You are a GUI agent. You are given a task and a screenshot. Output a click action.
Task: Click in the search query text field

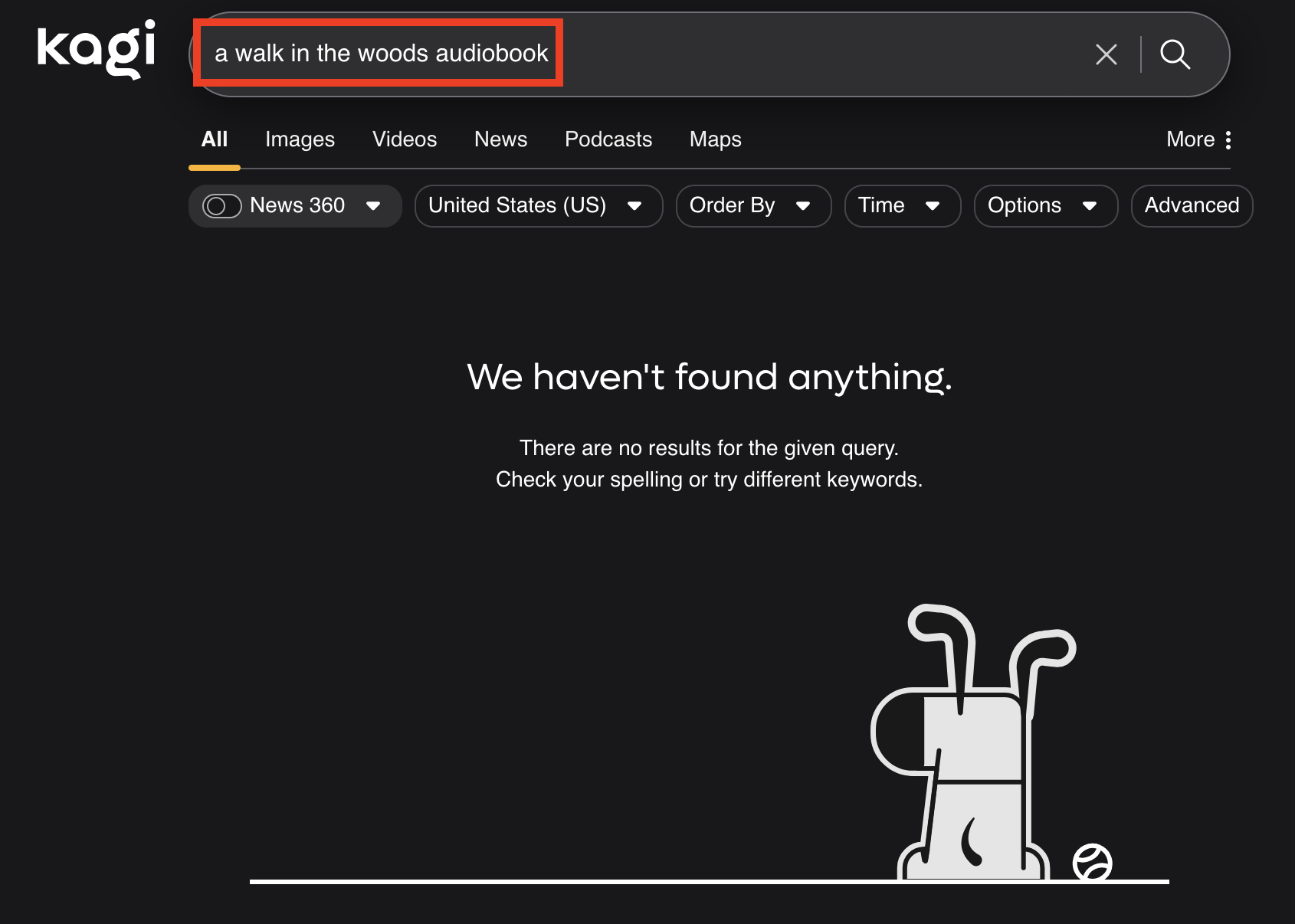point(766,54)
